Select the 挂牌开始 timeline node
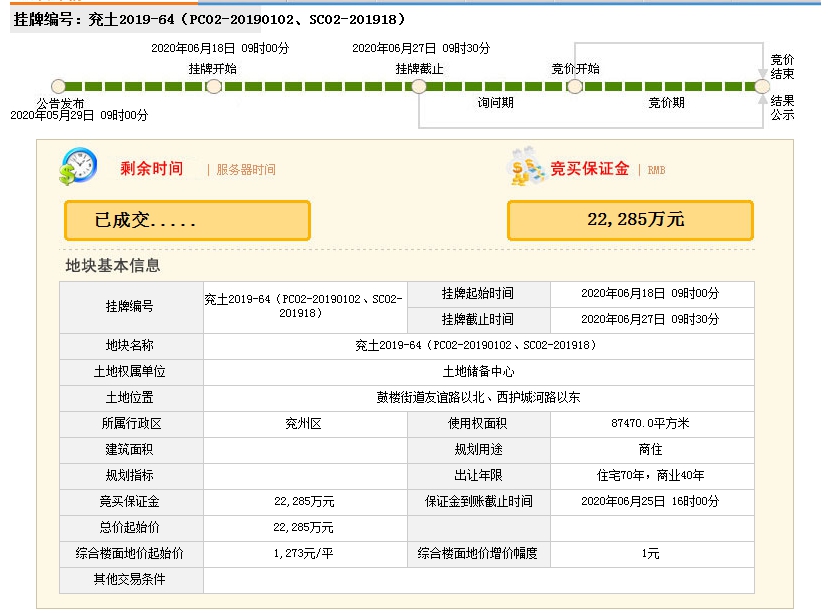This screenshot has height=613, width=830. (213, 87)
